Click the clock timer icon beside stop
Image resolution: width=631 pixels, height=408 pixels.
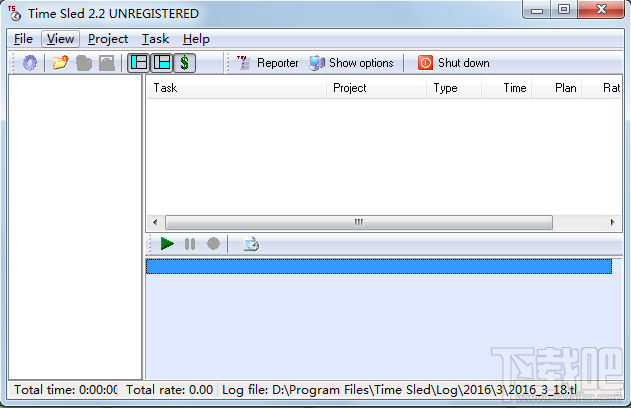252,244
